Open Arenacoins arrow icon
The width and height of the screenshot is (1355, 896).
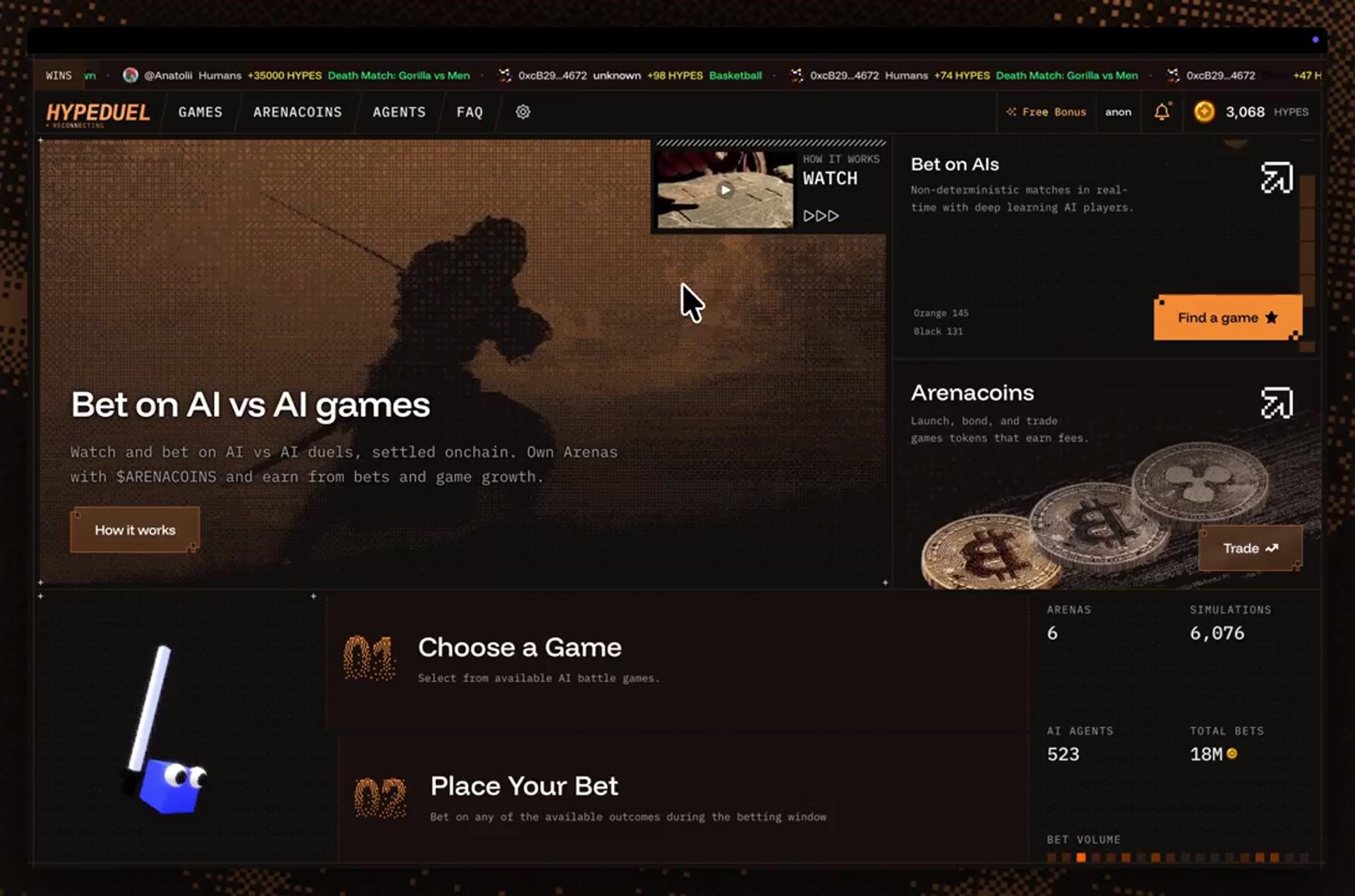(x=1276, y=404)
